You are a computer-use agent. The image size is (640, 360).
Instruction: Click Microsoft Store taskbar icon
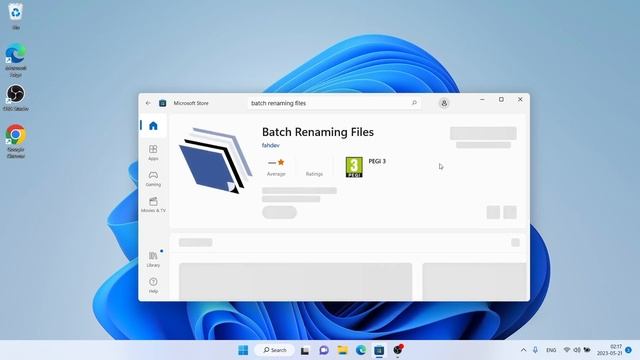(x=379, y=350)
